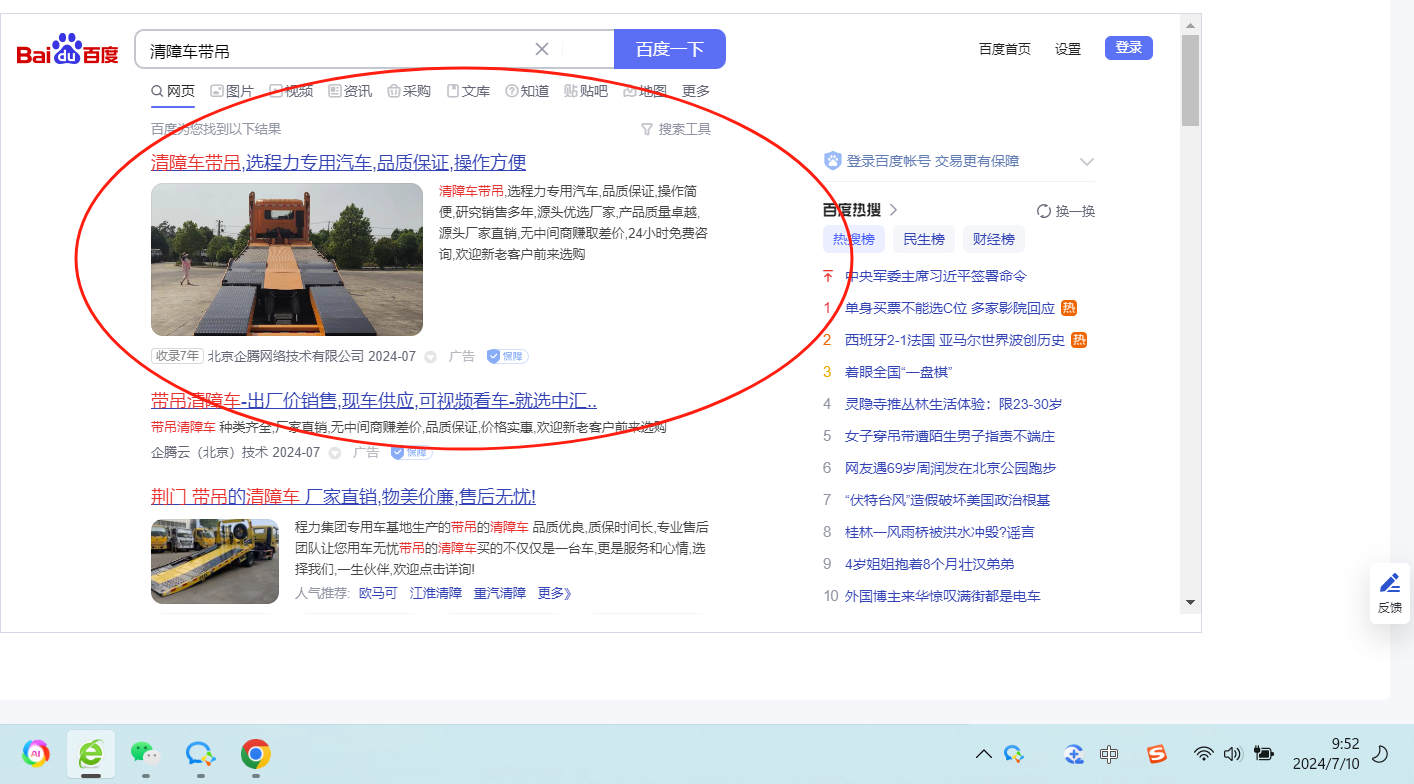Image resolution: width=1414 pixels, height=784 pixels.
Task: Click the 保障 badge under first ad result
Action: 507,356
